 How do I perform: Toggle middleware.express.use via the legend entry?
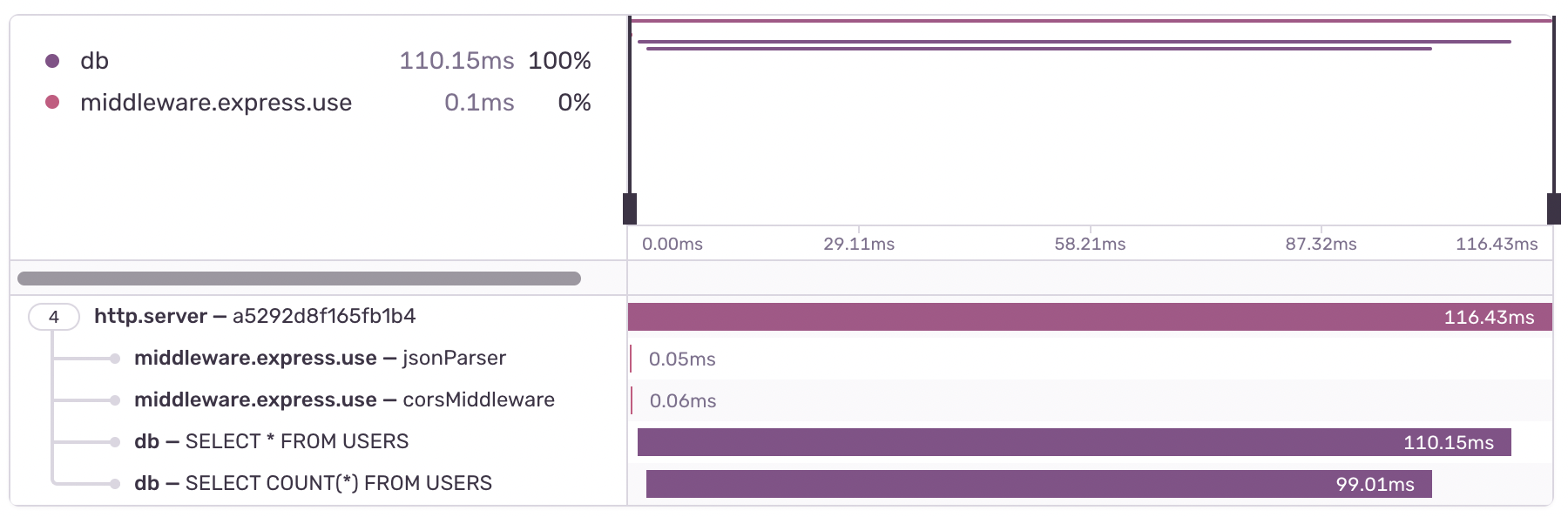pos(216,102)
